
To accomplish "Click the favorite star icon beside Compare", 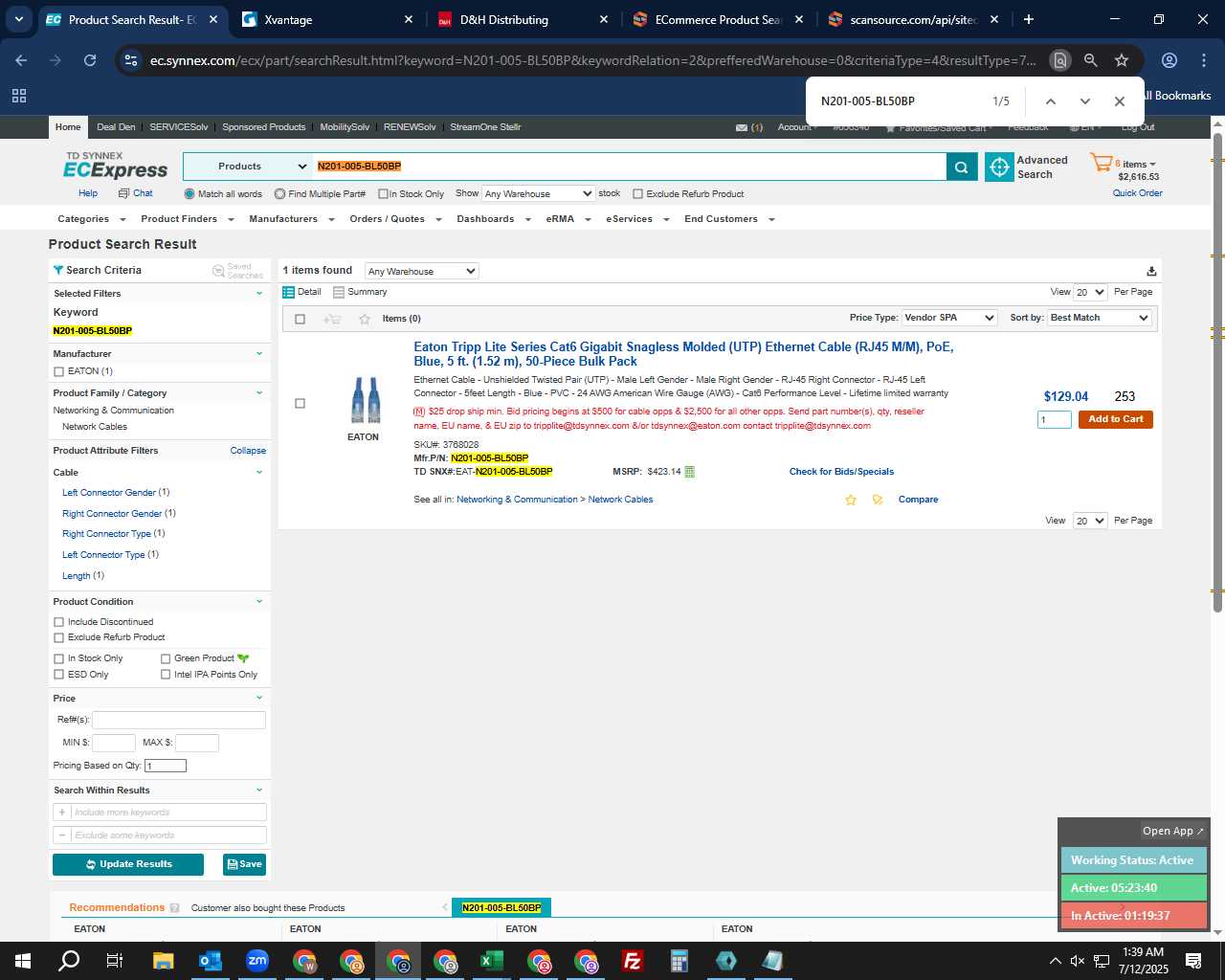I will coord(851,500).
